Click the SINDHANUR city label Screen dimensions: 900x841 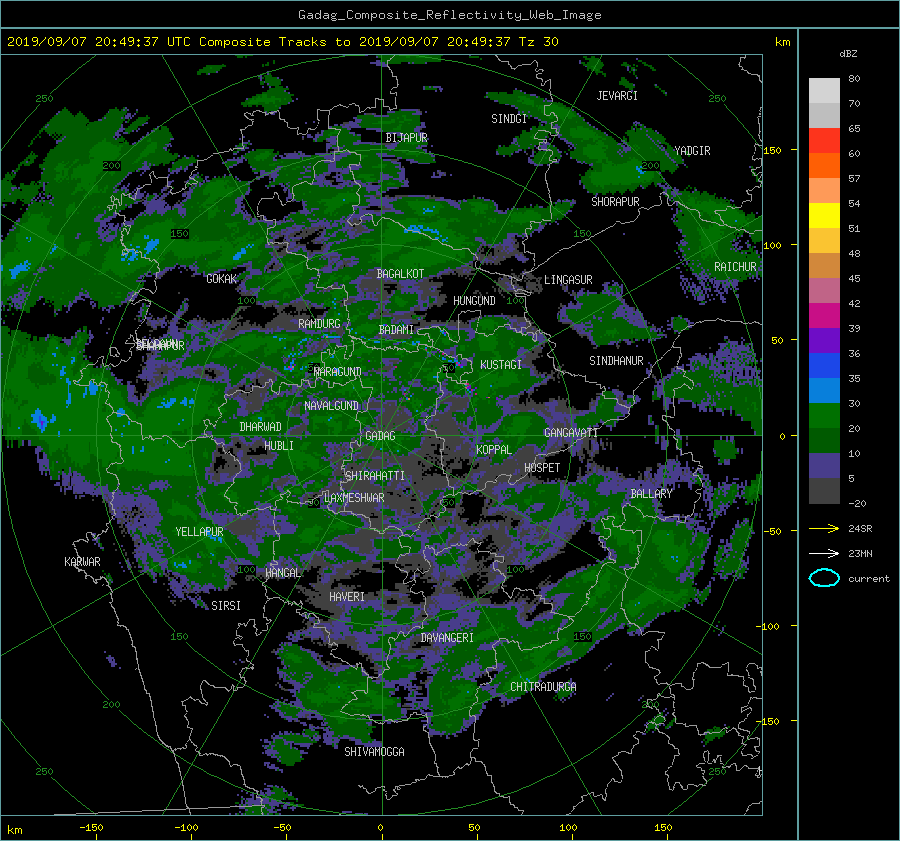click(x=616, y=361)
